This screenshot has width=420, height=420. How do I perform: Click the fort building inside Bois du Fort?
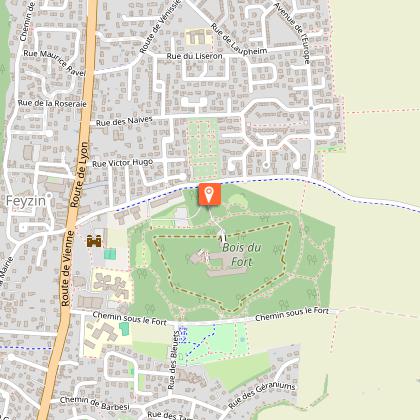220,263
